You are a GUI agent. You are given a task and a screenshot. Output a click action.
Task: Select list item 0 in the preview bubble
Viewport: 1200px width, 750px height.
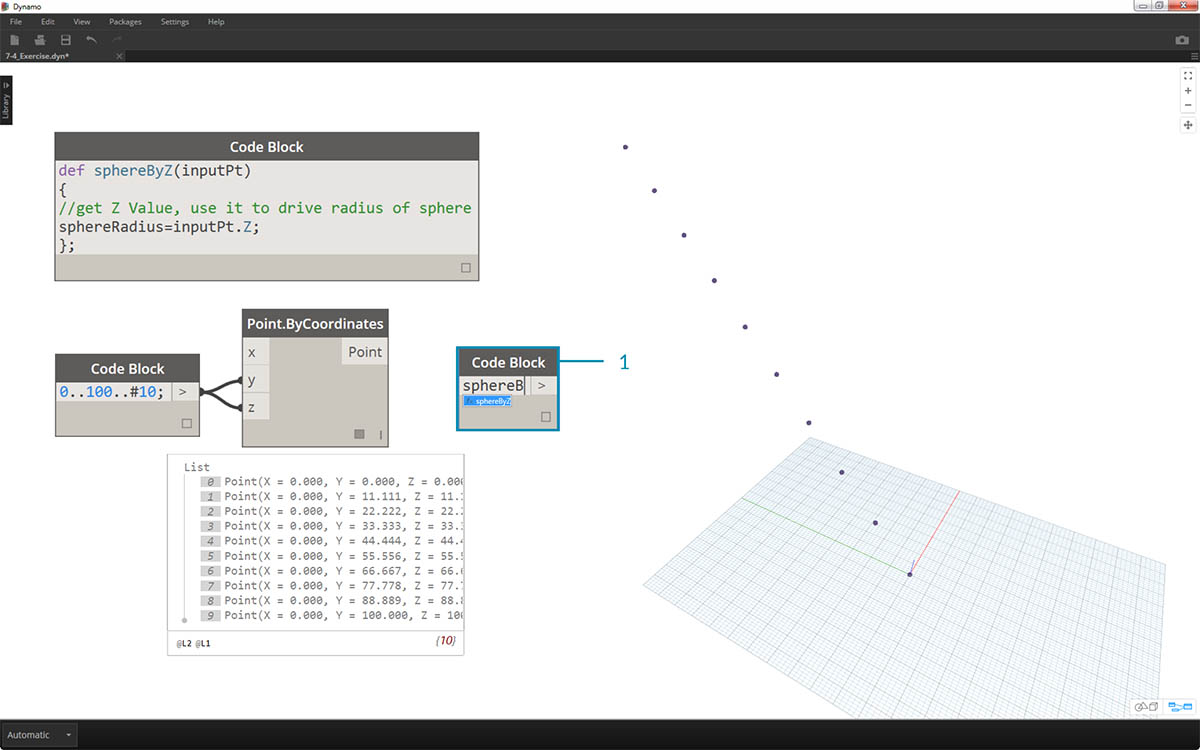point(330,481)
